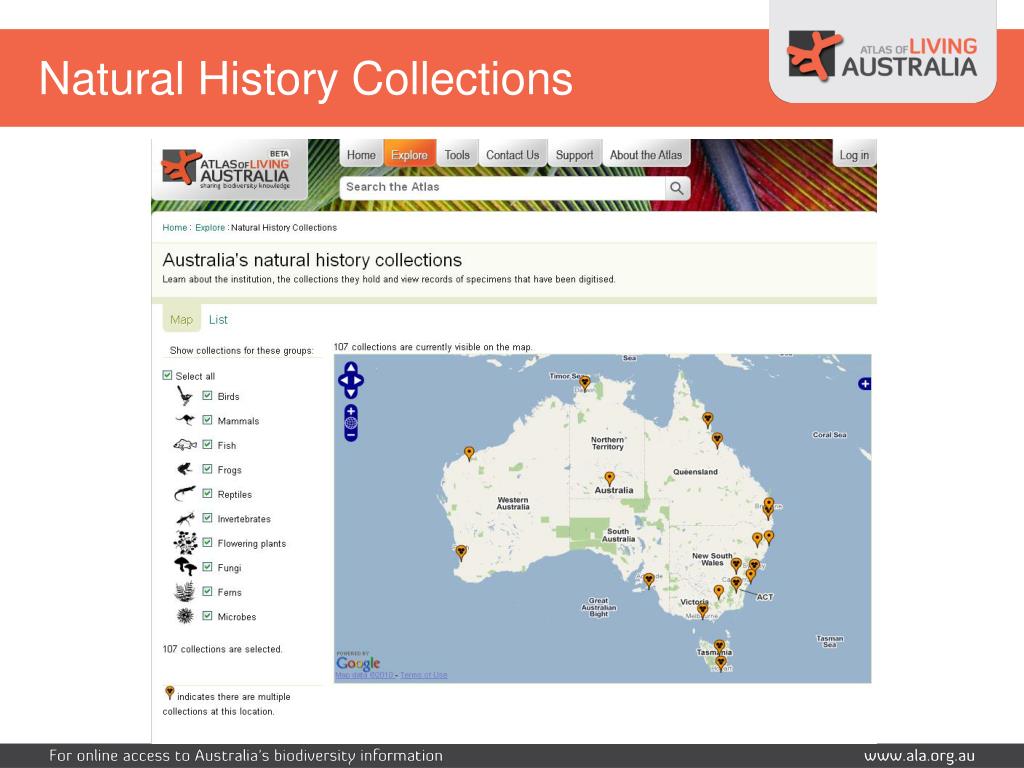Click the Frogs group icon
This screenshot has width=1024, height=768.
point(185,469)
